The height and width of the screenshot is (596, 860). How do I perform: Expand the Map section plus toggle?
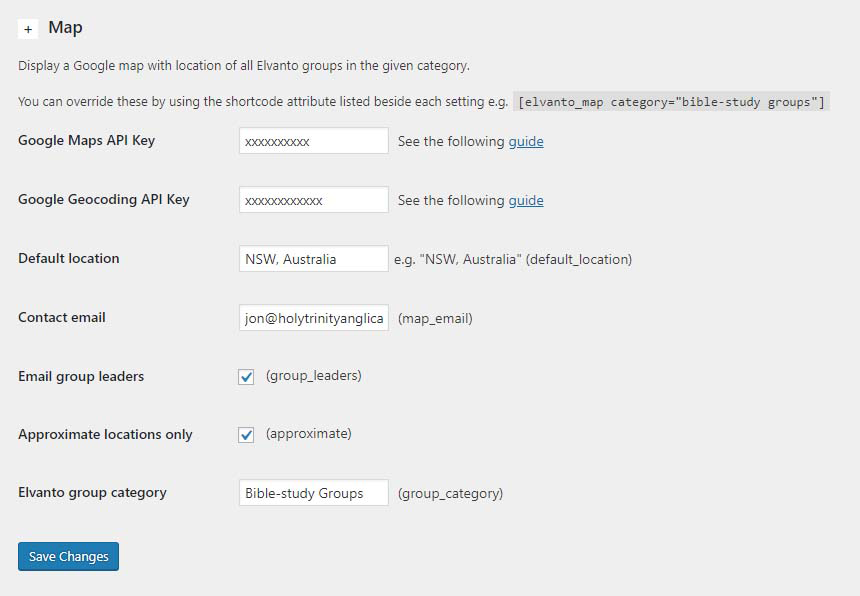coord(28,29)
